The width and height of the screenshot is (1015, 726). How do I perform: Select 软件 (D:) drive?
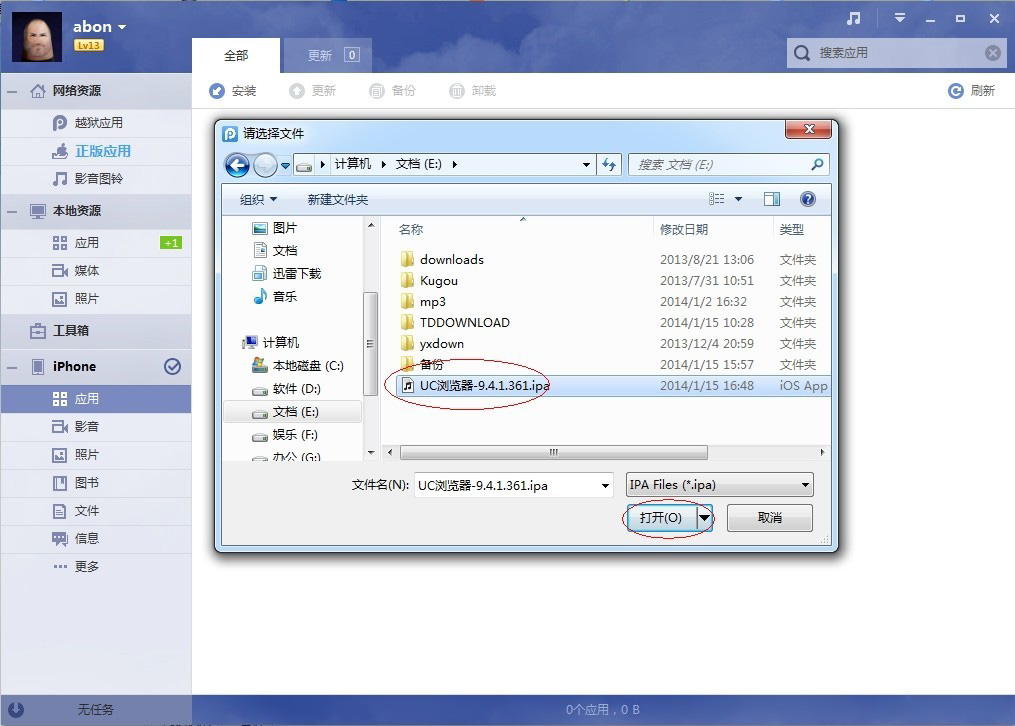coord(287,390)
